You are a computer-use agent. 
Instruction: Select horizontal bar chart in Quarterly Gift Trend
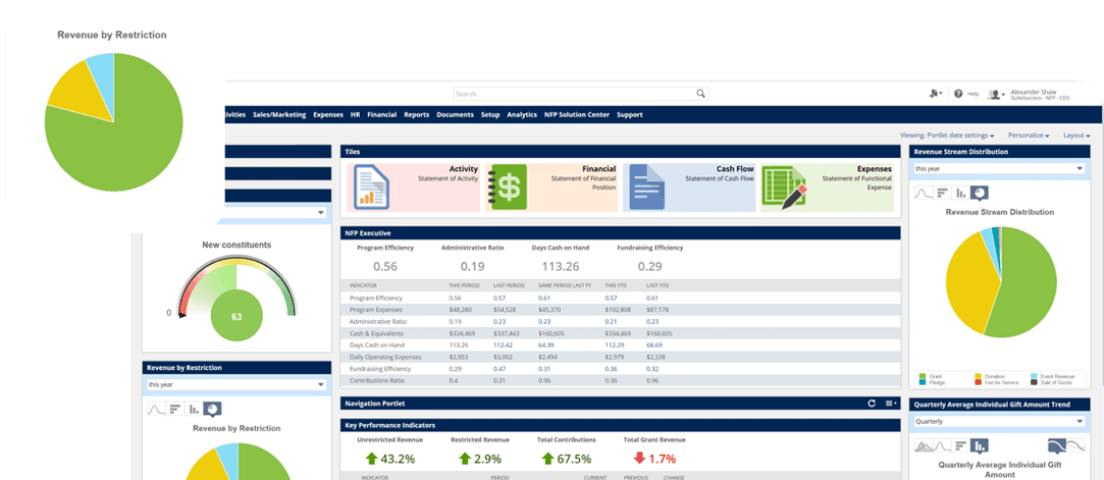(x=960, y=445)
